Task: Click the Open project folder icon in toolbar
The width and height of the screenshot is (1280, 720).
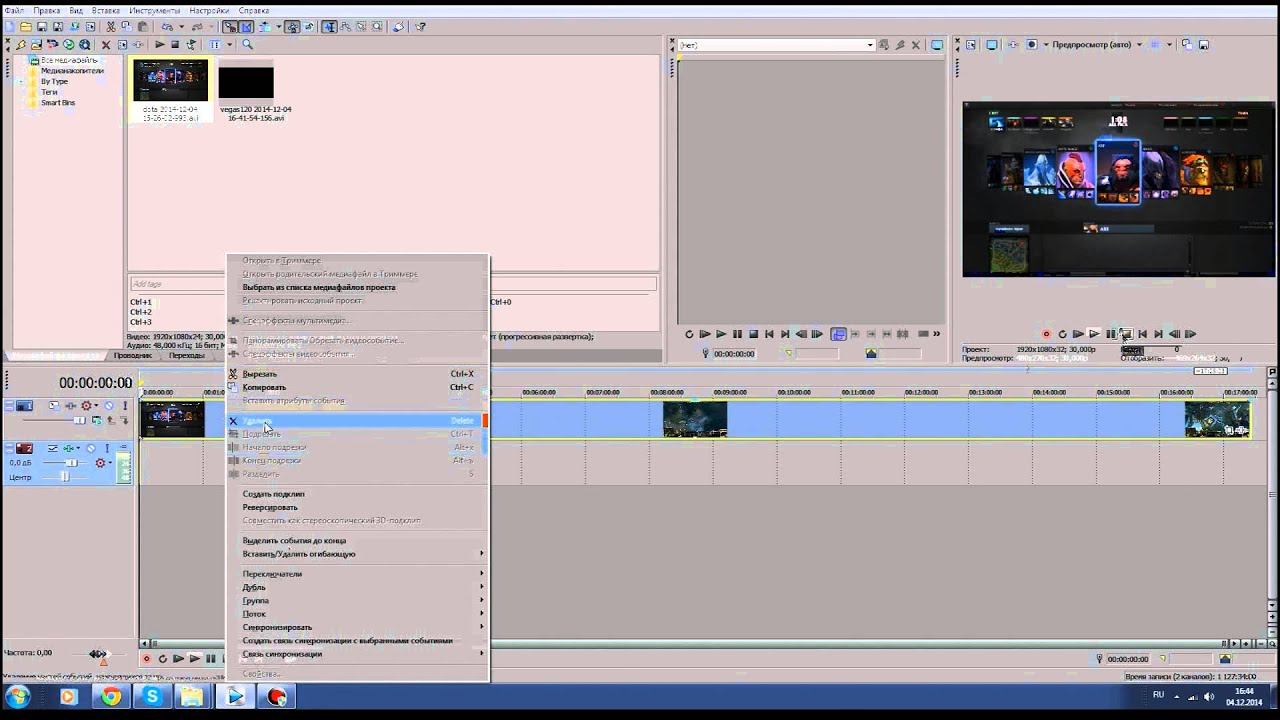Action: coord(25,27)
